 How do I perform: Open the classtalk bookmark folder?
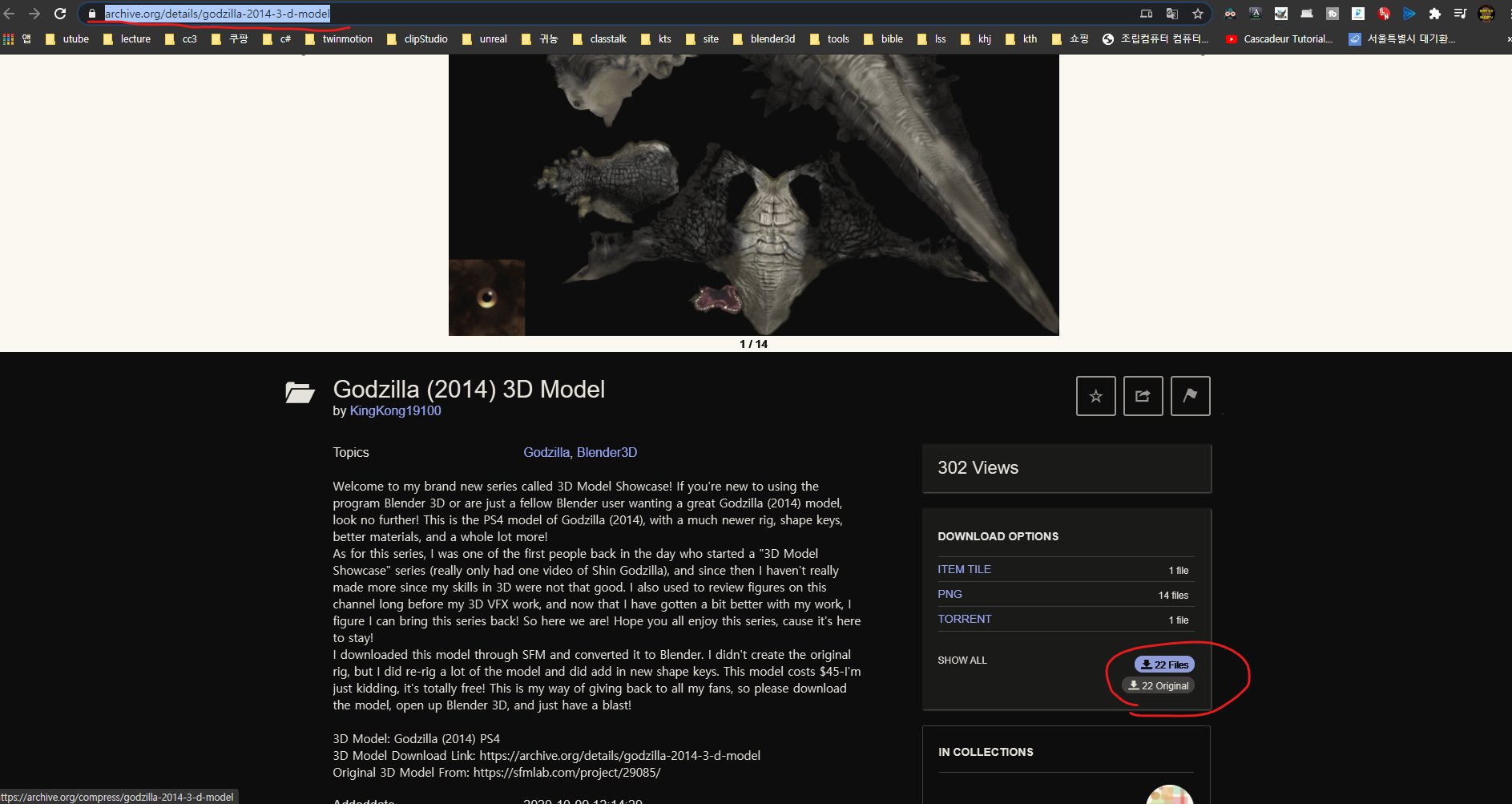[x=599, y=38]
